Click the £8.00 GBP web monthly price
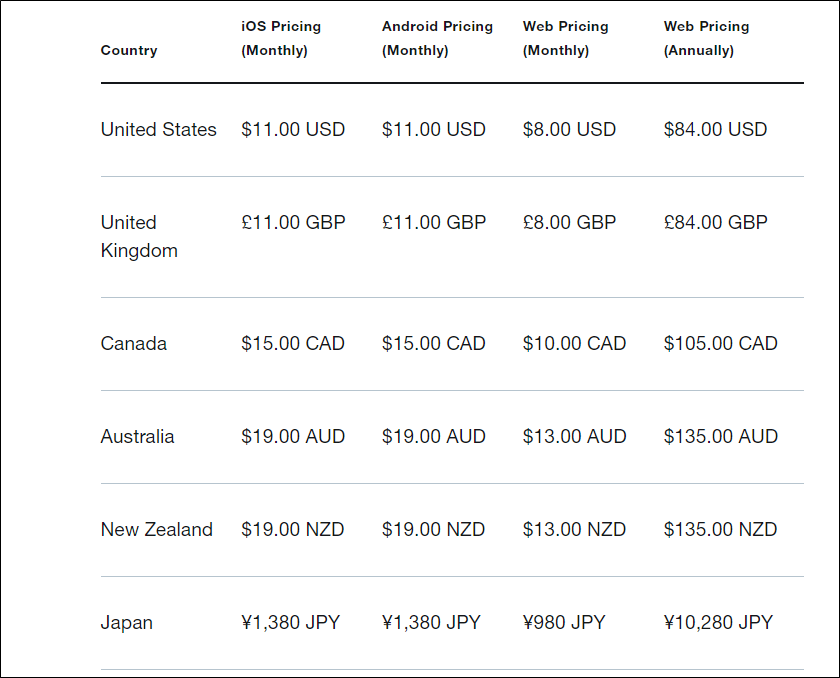This screenshot has width=840, height=678. [x=569, y=222]
